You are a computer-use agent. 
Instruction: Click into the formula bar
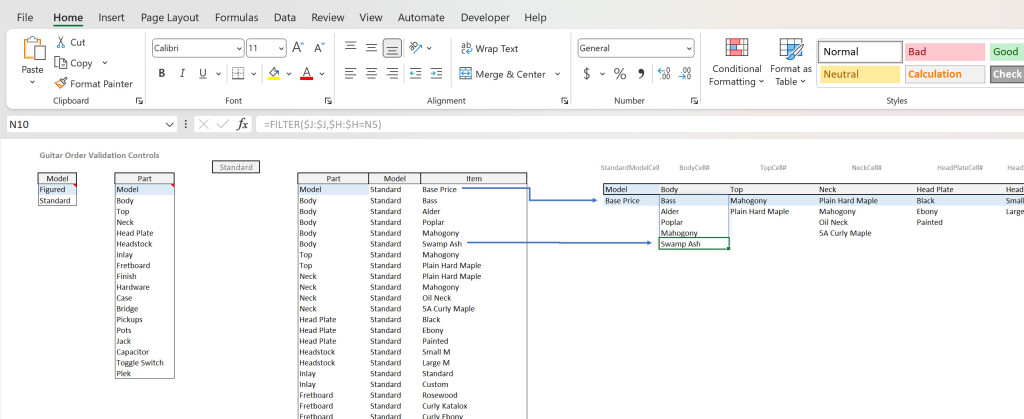[x=640, y=124]
